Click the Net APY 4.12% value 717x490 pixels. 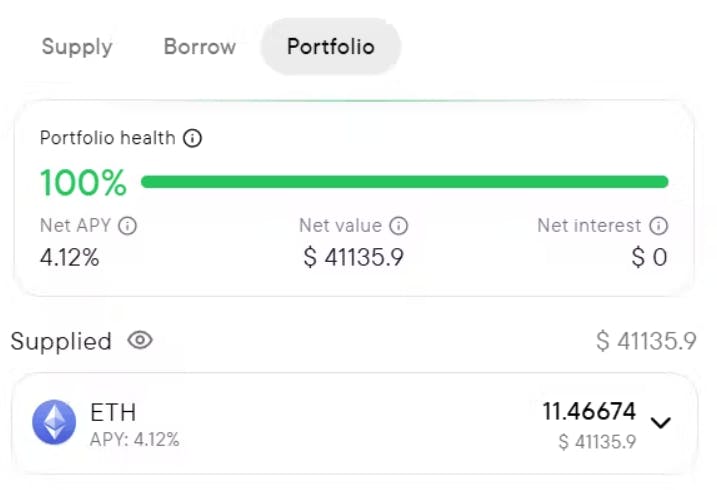(70, 257)
